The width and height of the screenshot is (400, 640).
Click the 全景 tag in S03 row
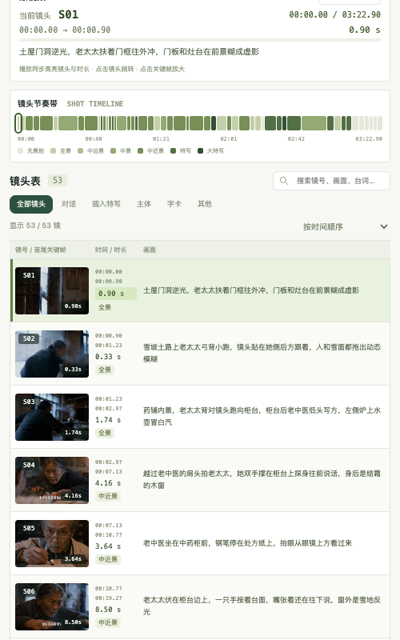(x=104, y=433)
